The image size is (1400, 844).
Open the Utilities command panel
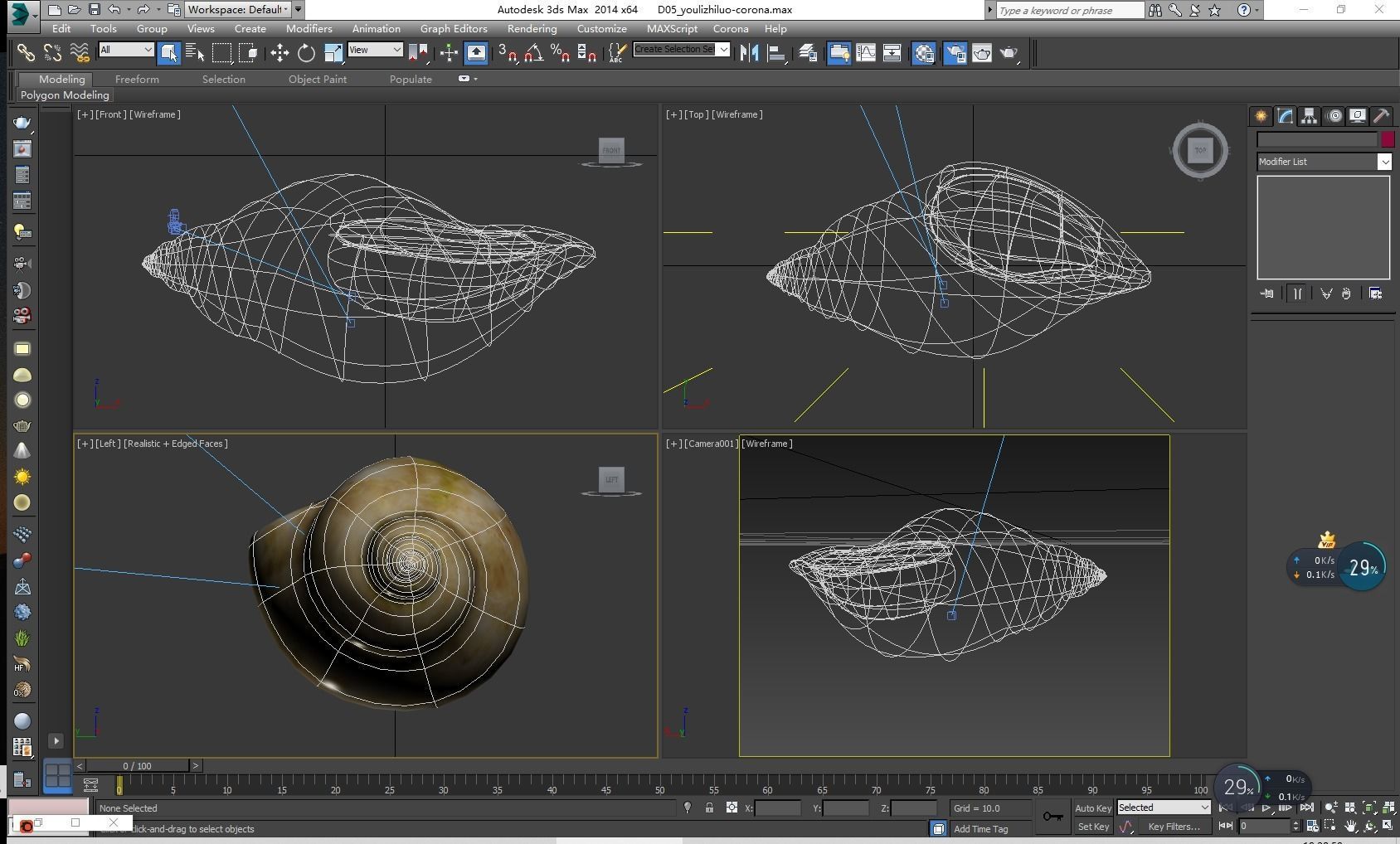[x=1382, y=116]
